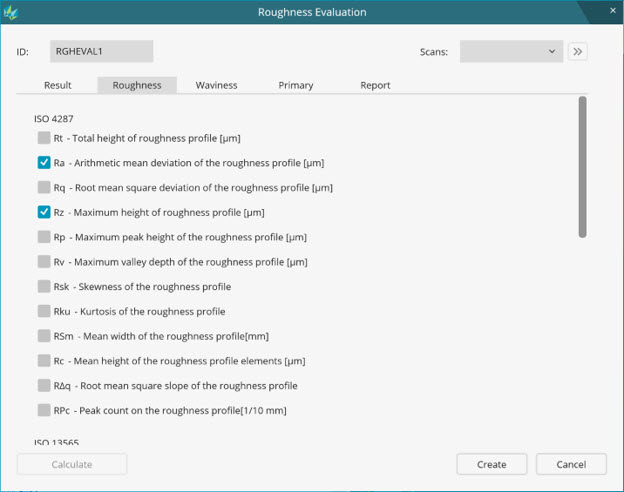
Task: Click the Cancel button
Action: pyautogui.click(x=571, y=464)
